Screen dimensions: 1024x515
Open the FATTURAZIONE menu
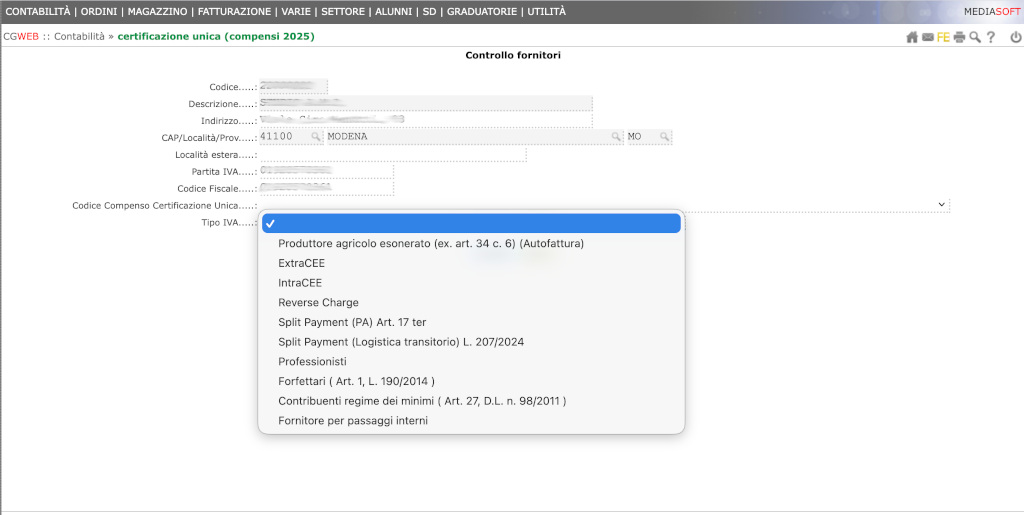coord(234,12)
